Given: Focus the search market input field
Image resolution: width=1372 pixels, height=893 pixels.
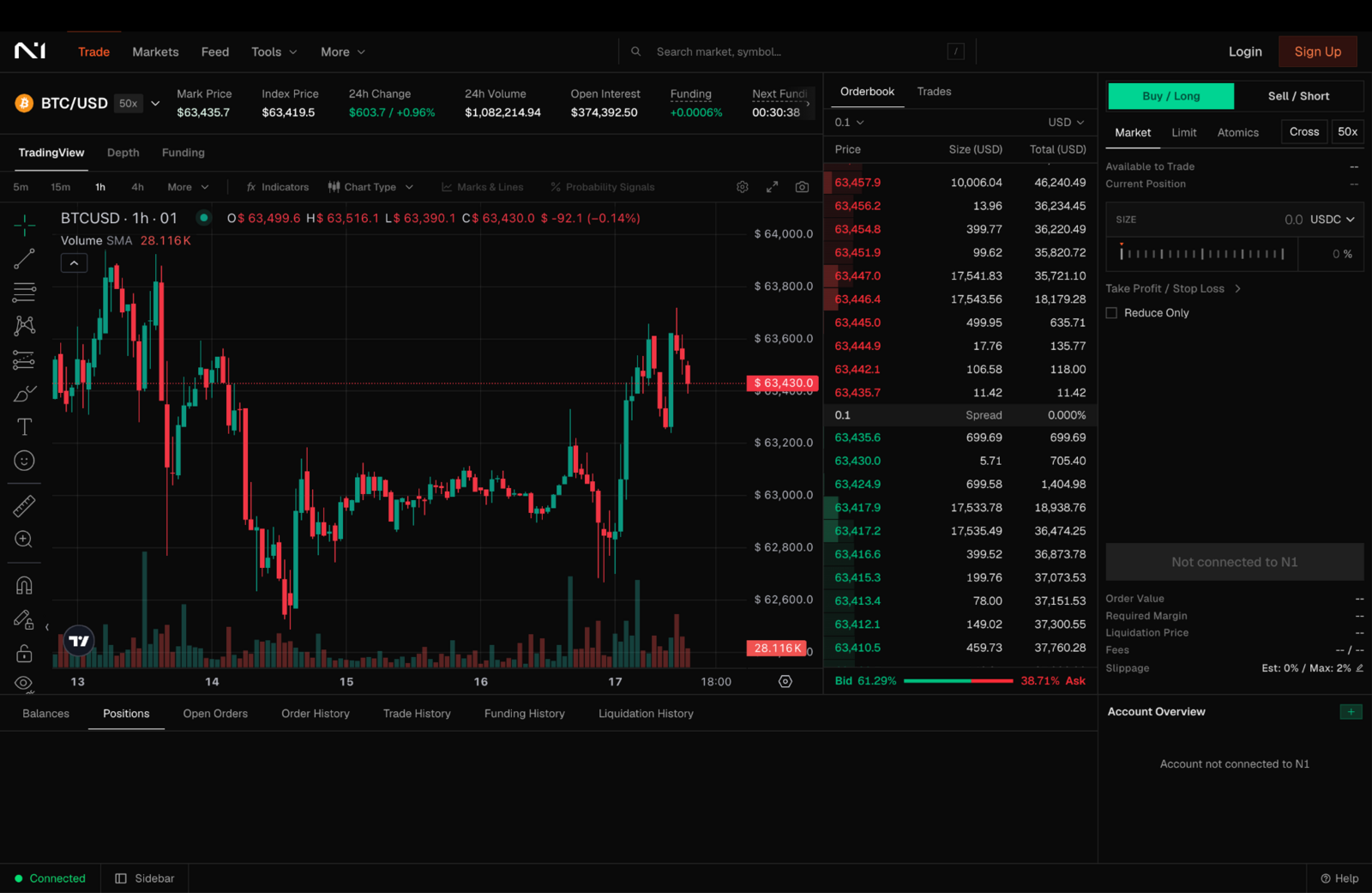Looking at the screenshot, I should (x=797, y=51).
